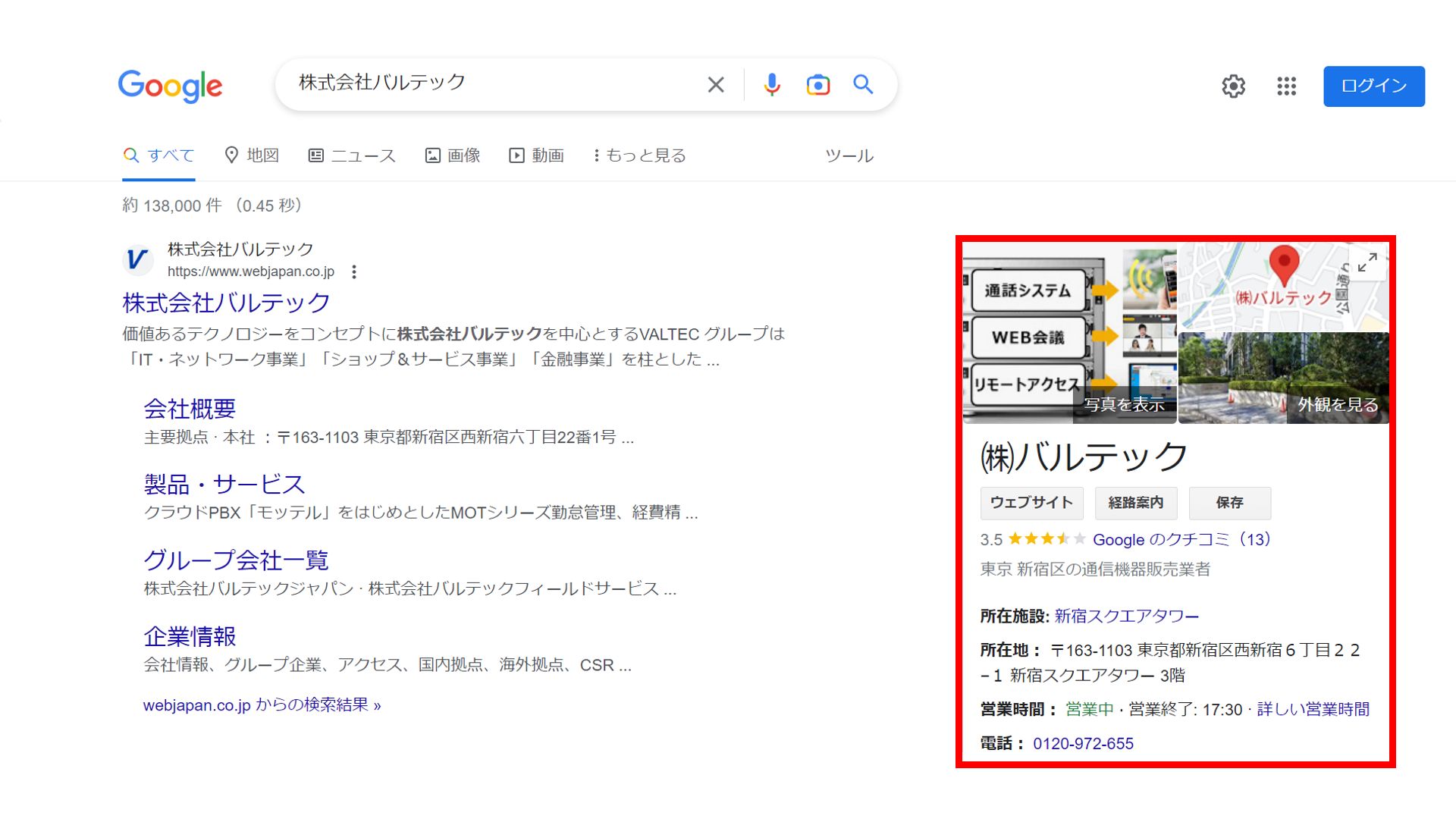Open the Google apps grid icon
Image resolution: width=1456 pixels, height=819 pixels.
(1286, 86)
